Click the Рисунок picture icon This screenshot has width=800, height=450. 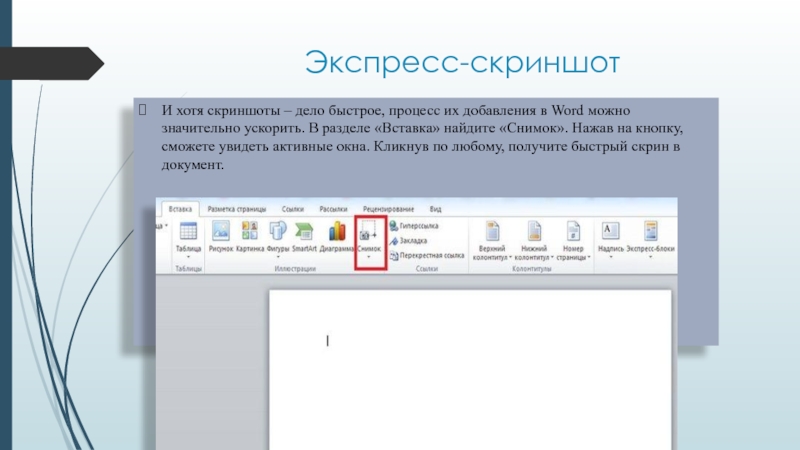coord(220,231)
